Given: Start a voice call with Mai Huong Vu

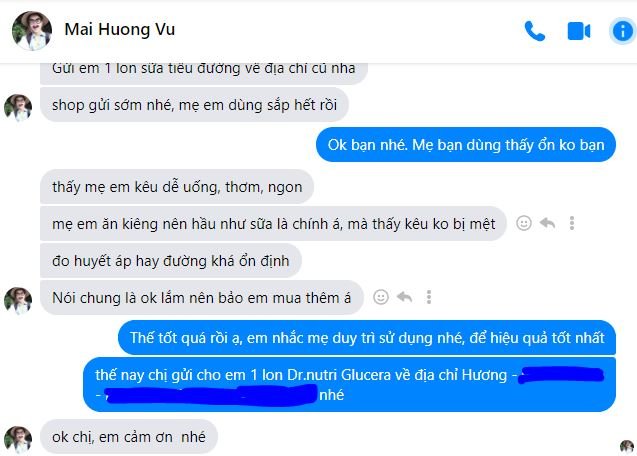Looking at the screenshot, I should [535, 31].
